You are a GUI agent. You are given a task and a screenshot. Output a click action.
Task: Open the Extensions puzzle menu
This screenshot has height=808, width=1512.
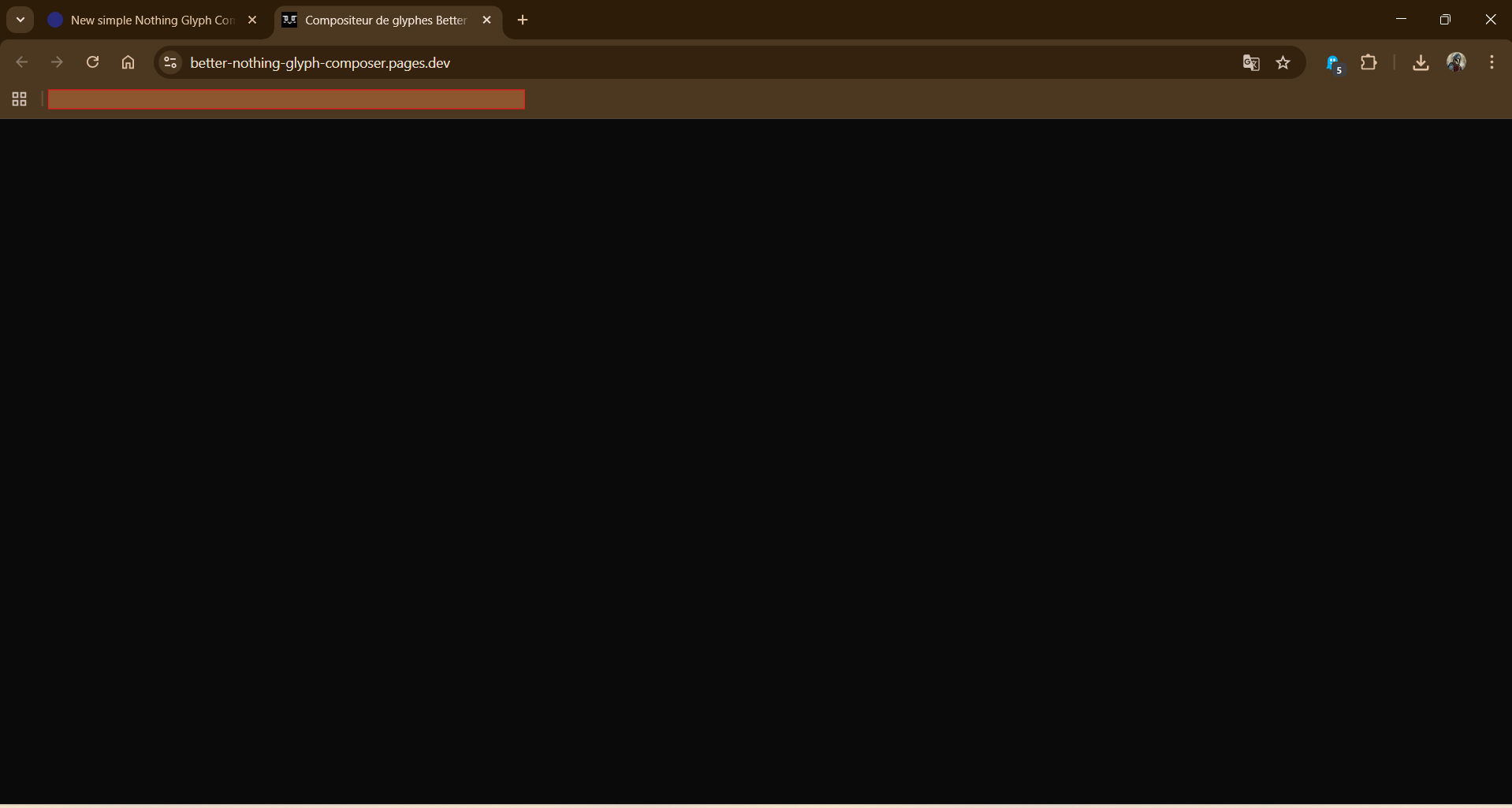point(1369,62)
